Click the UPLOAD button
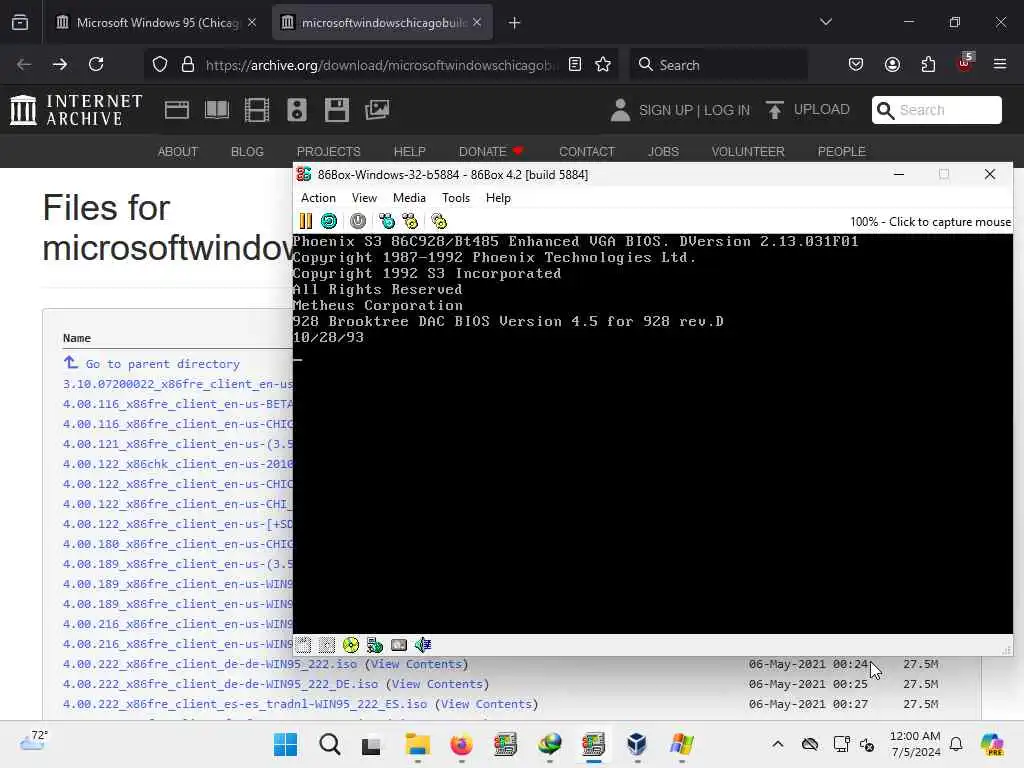1024x768 pixels. point(808,110)
